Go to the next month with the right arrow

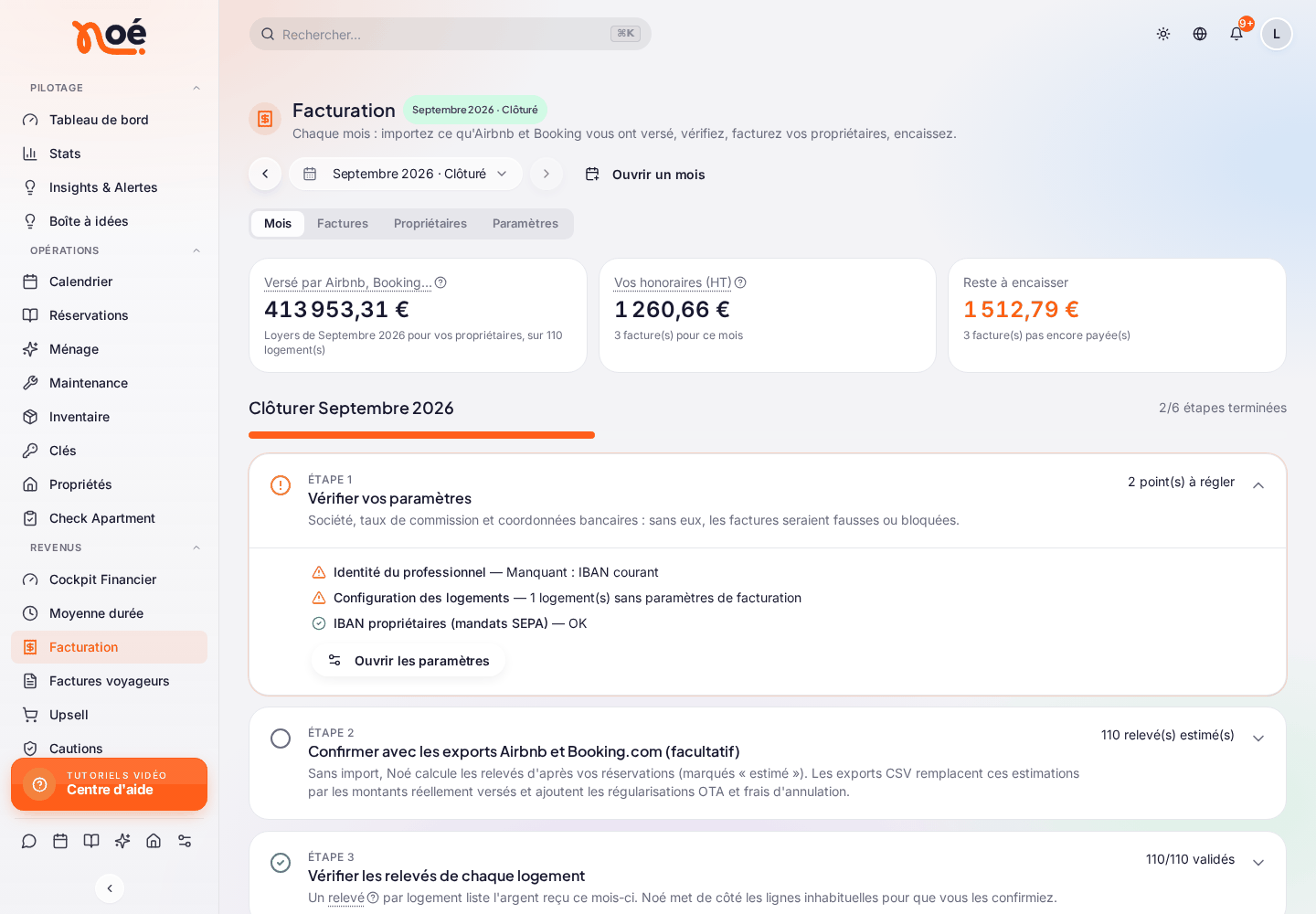pyautogui.click(x=547, y=174)
